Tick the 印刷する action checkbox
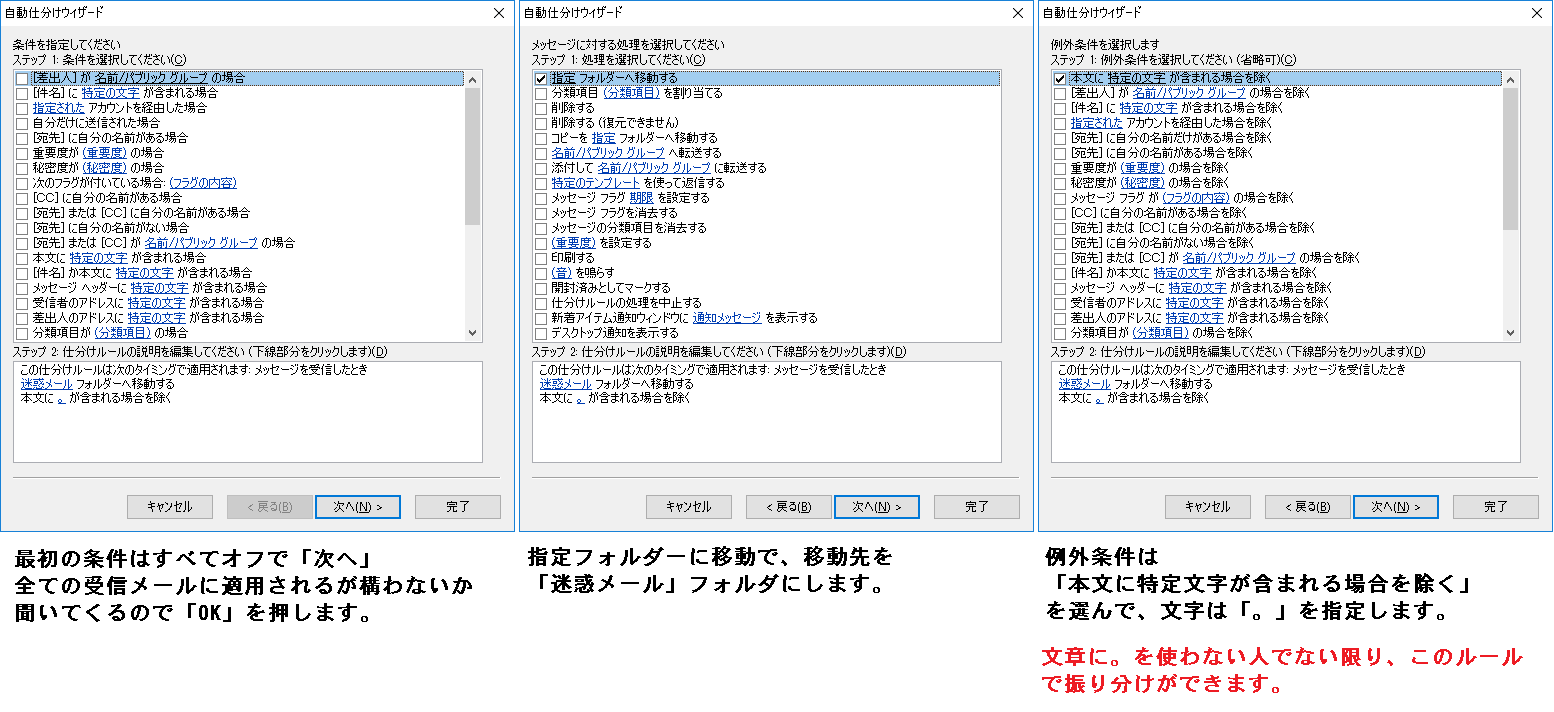 coord(541,258)
